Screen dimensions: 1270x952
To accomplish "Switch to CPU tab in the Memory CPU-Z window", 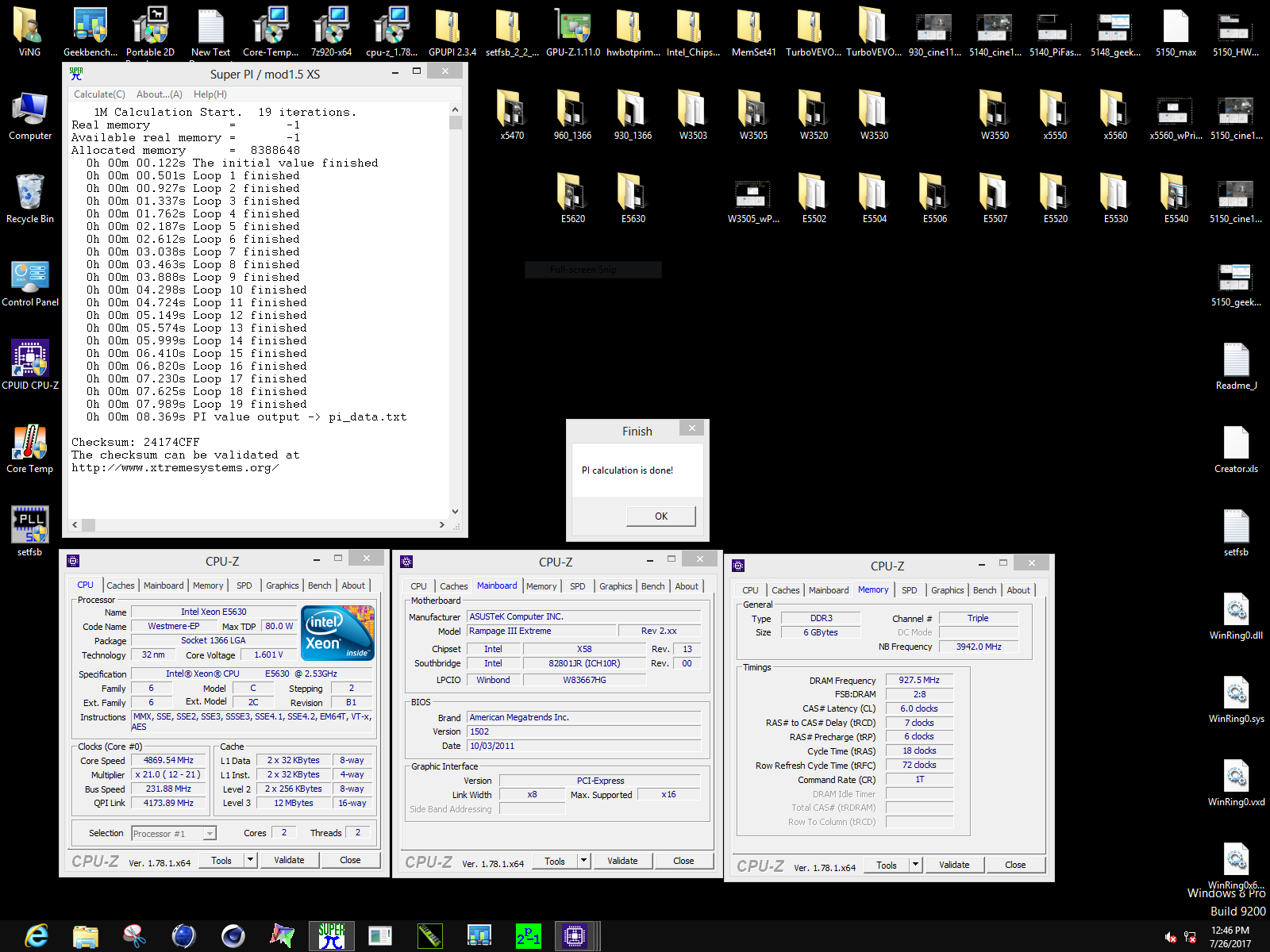I will [750, 590].
